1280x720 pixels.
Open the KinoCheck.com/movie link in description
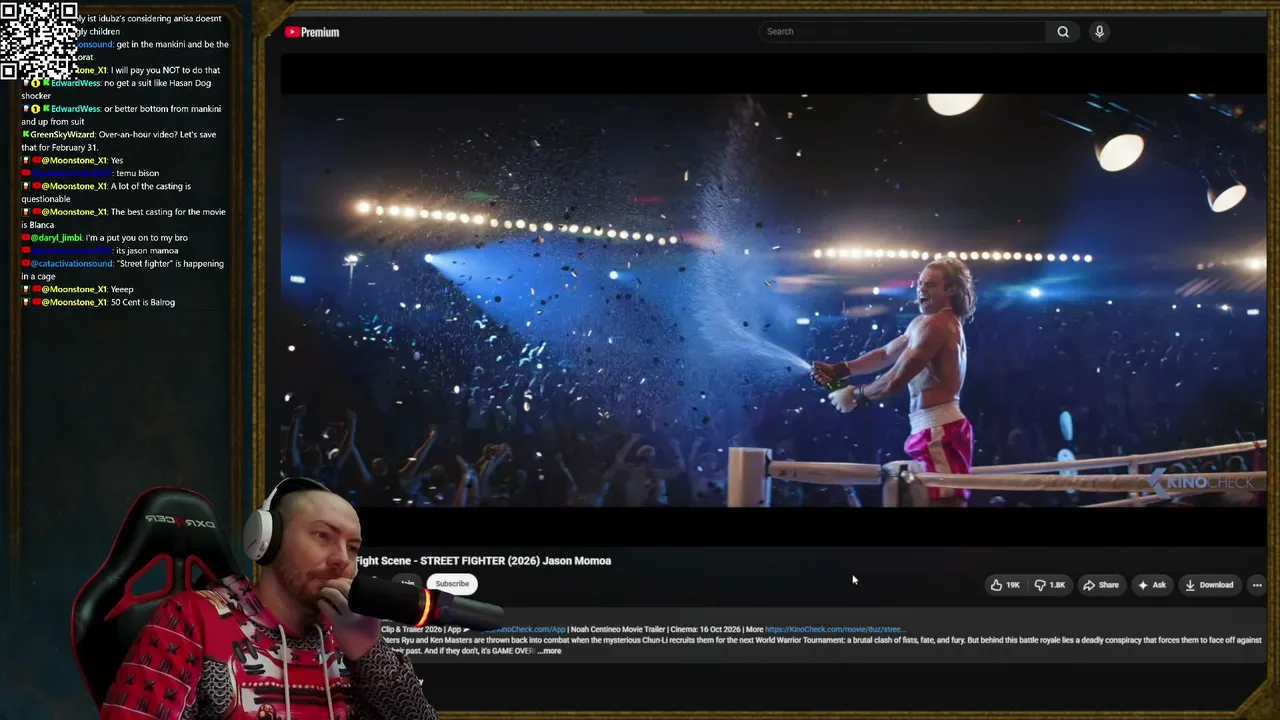(x=835, y=630)
